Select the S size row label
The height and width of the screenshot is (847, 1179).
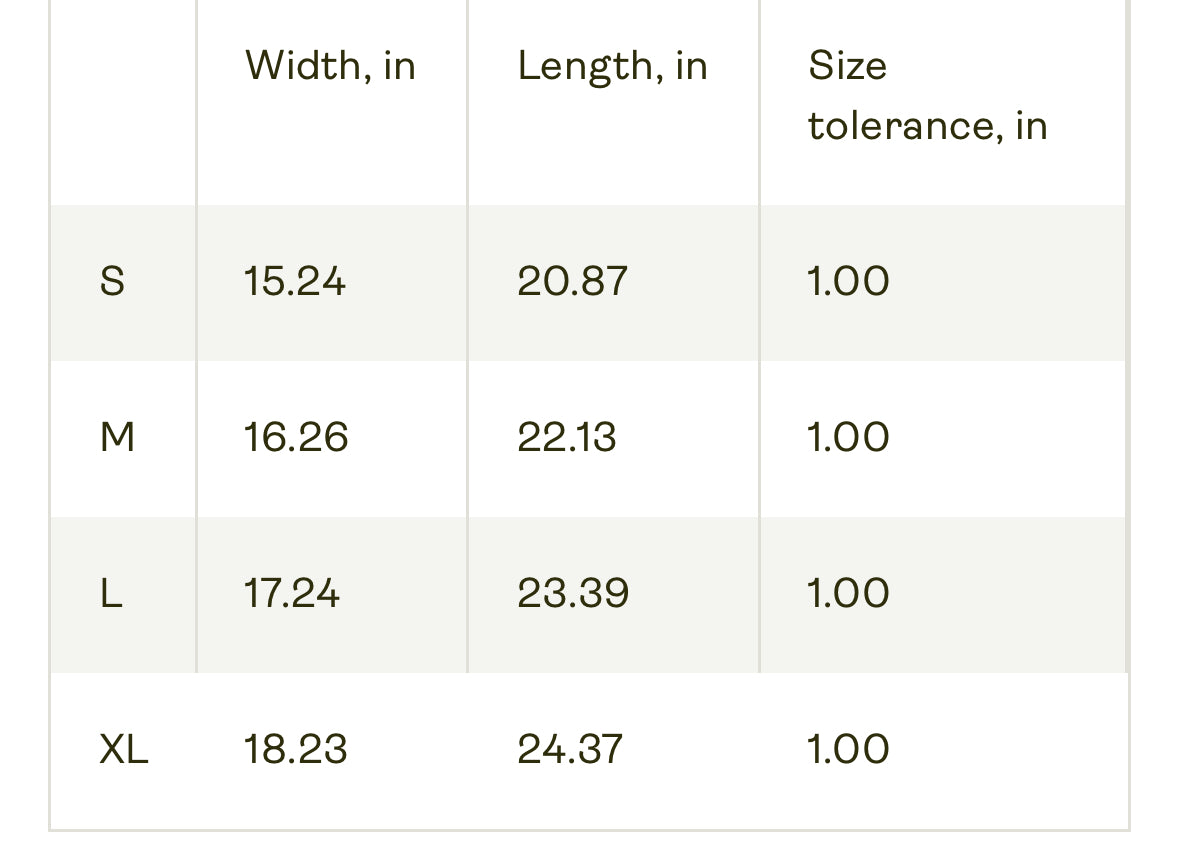pyautogui.click(x=112, y=282)
